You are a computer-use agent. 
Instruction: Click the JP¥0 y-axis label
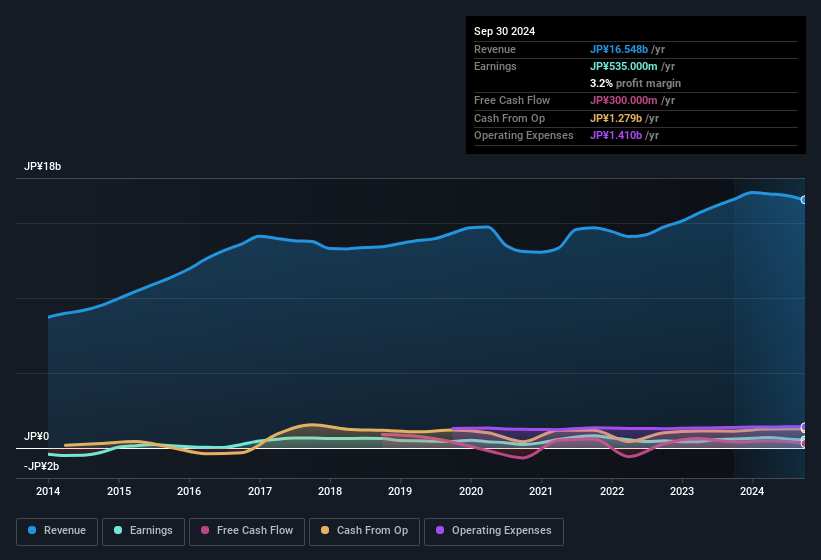coord(36,436)
